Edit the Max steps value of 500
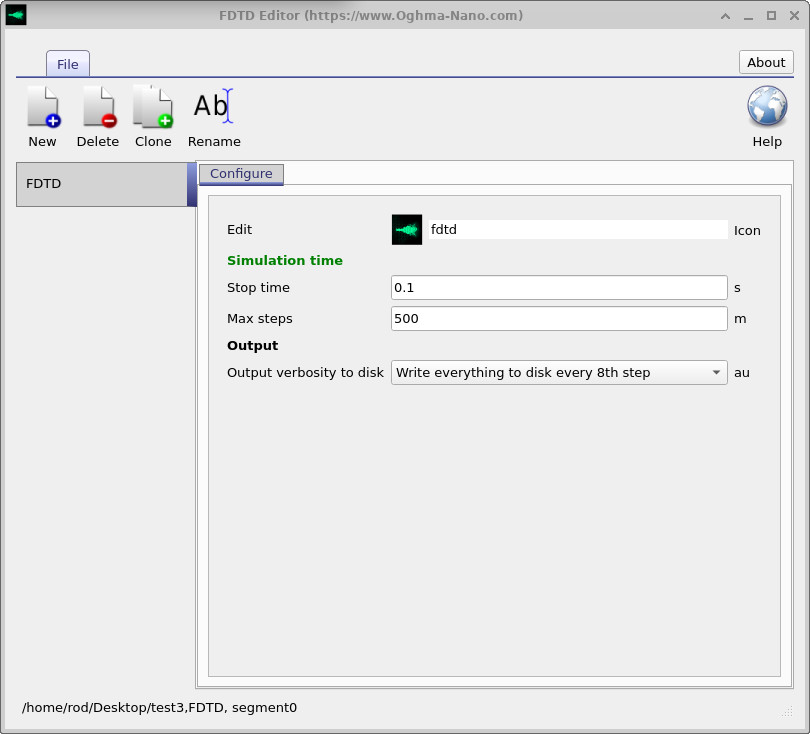This screenshot has width=810, height=734. tap(558, 318)
